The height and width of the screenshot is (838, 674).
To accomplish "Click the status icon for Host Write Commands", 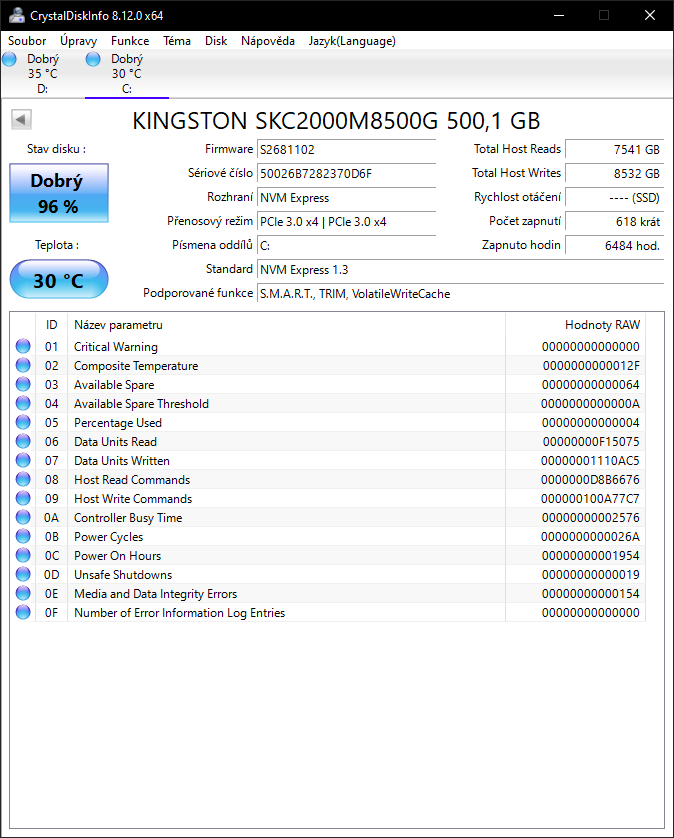I will click(23, 498).
